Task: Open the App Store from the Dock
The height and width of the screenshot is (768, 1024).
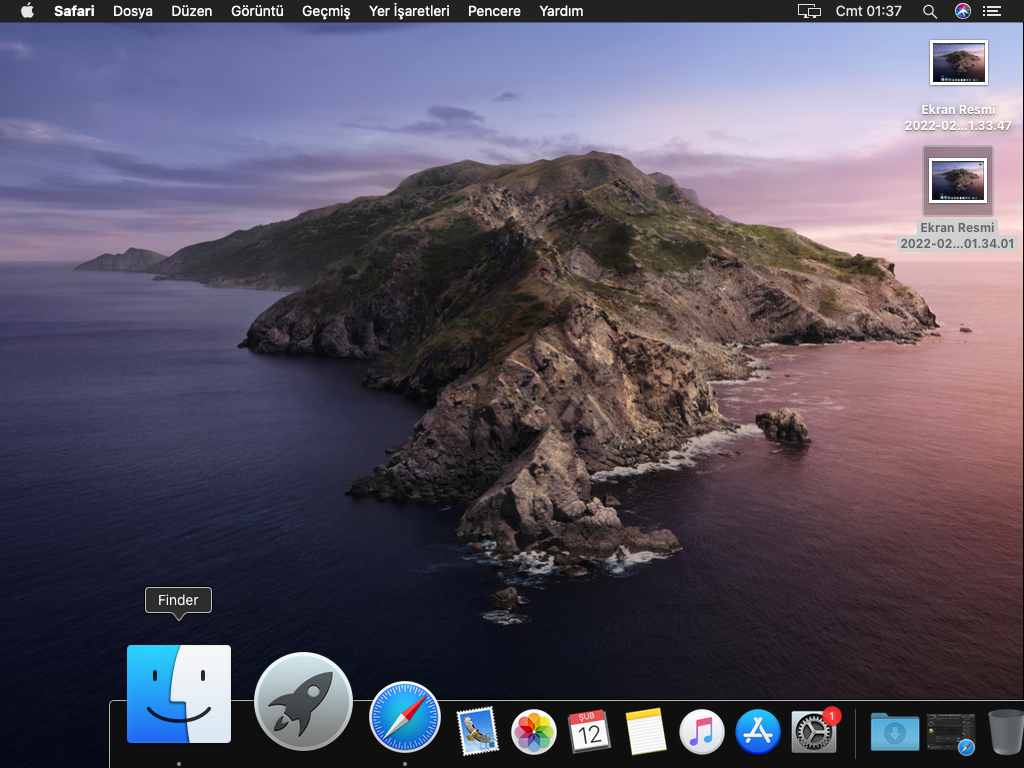Action: pyautogui.click(x=758, y=733)
